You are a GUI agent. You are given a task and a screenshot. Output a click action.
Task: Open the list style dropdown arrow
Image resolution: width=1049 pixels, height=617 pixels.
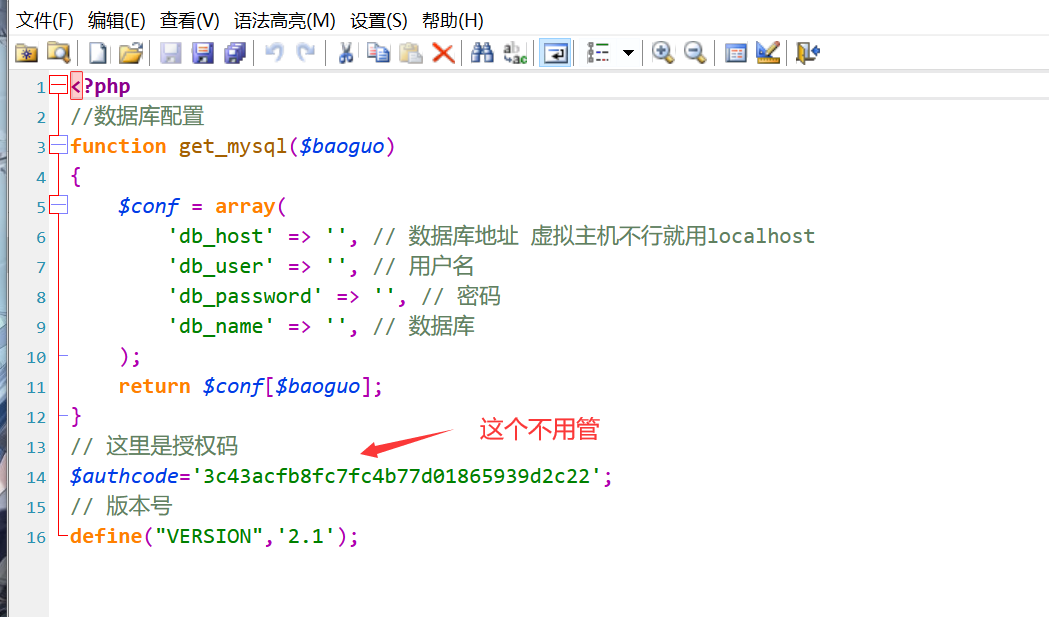tap(628, 53)
